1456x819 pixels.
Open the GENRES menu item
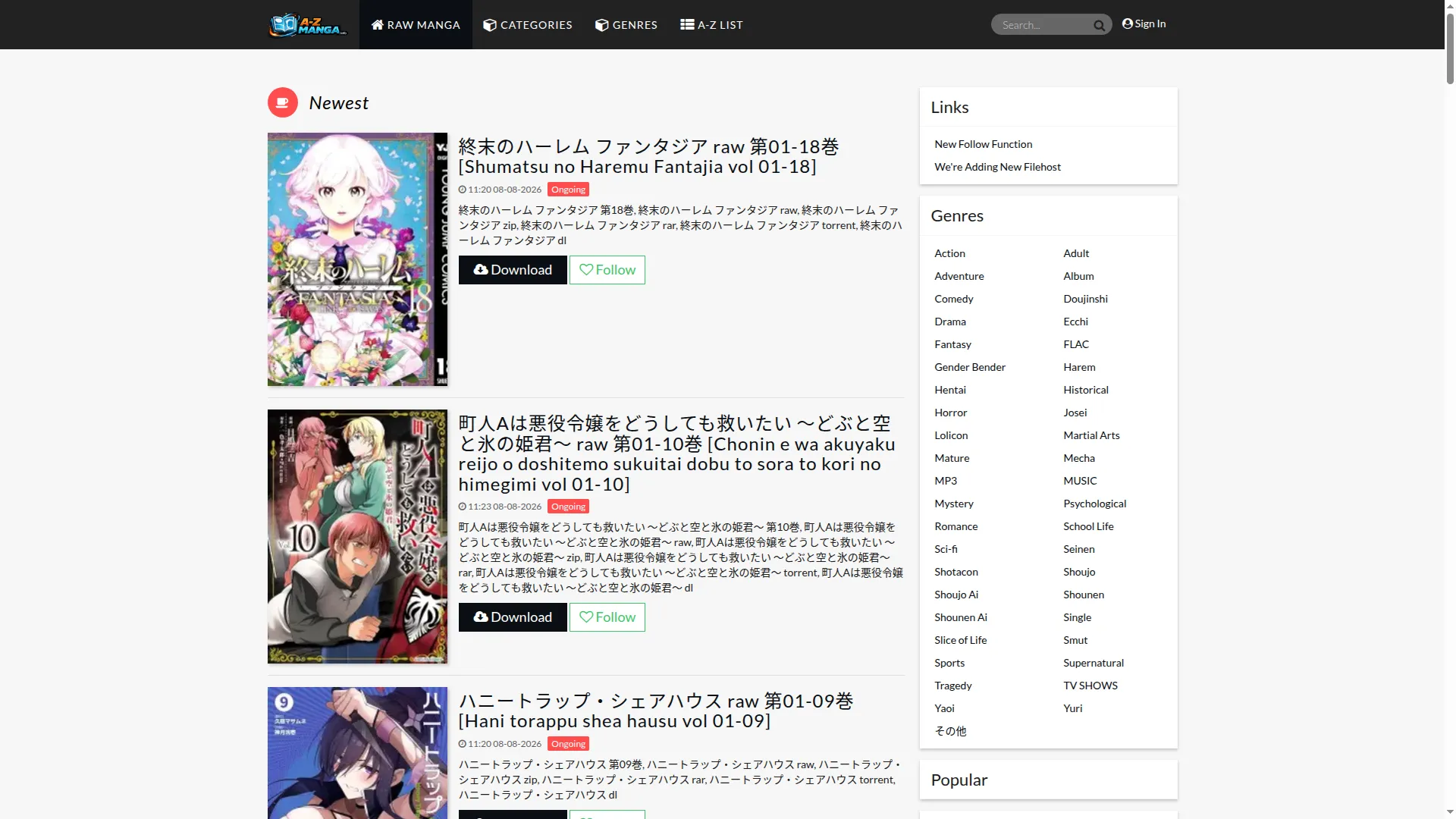(x=626, y=25)
